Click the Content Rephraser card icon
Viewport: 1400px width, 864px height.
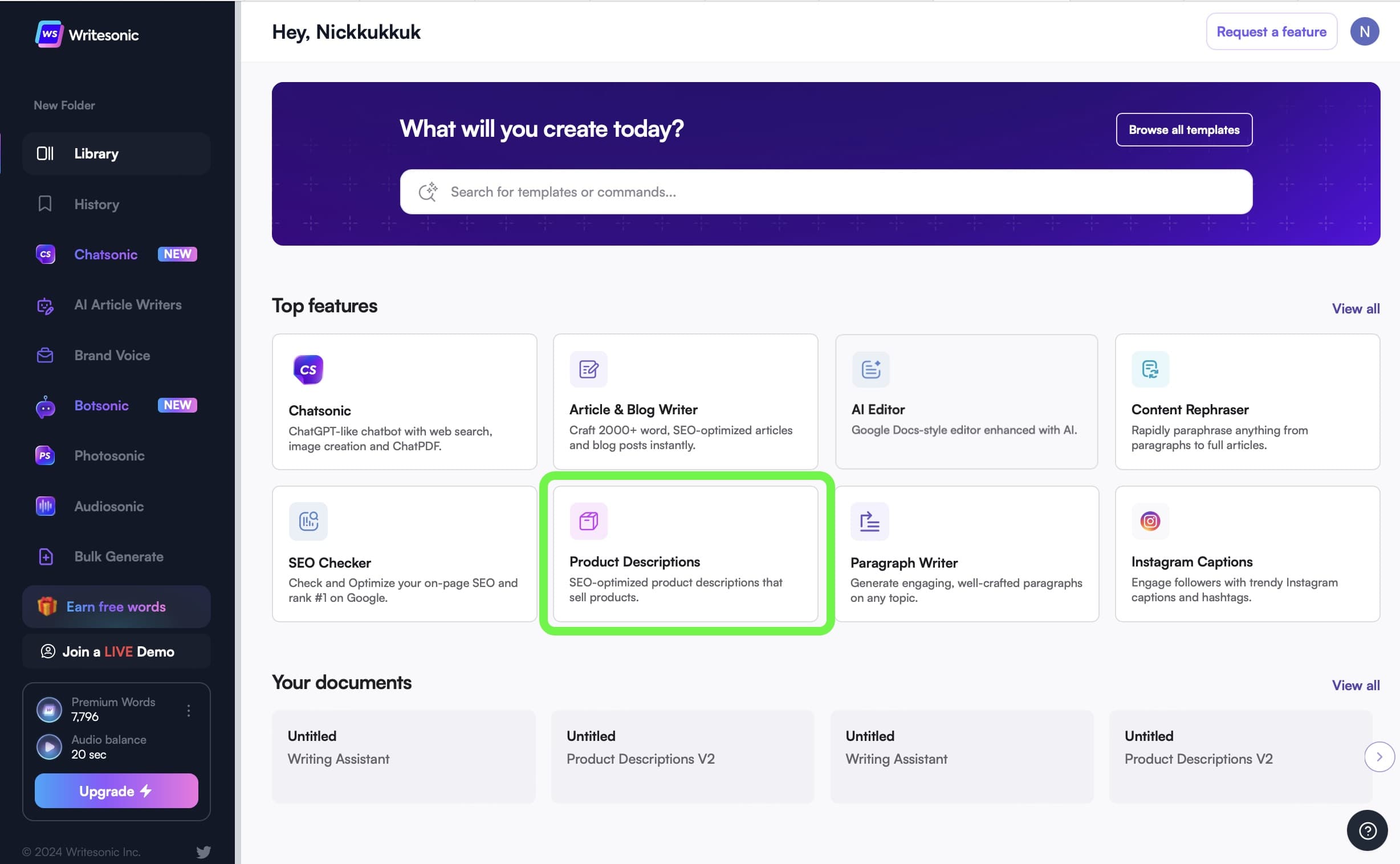[x=1150, y=369]
